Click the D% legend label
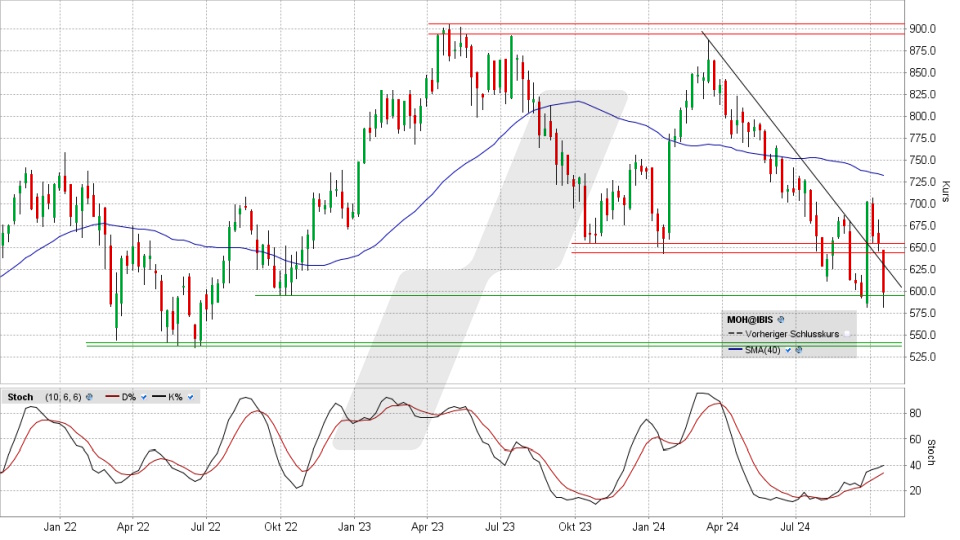The image size is (960, 540). (129, 397)
